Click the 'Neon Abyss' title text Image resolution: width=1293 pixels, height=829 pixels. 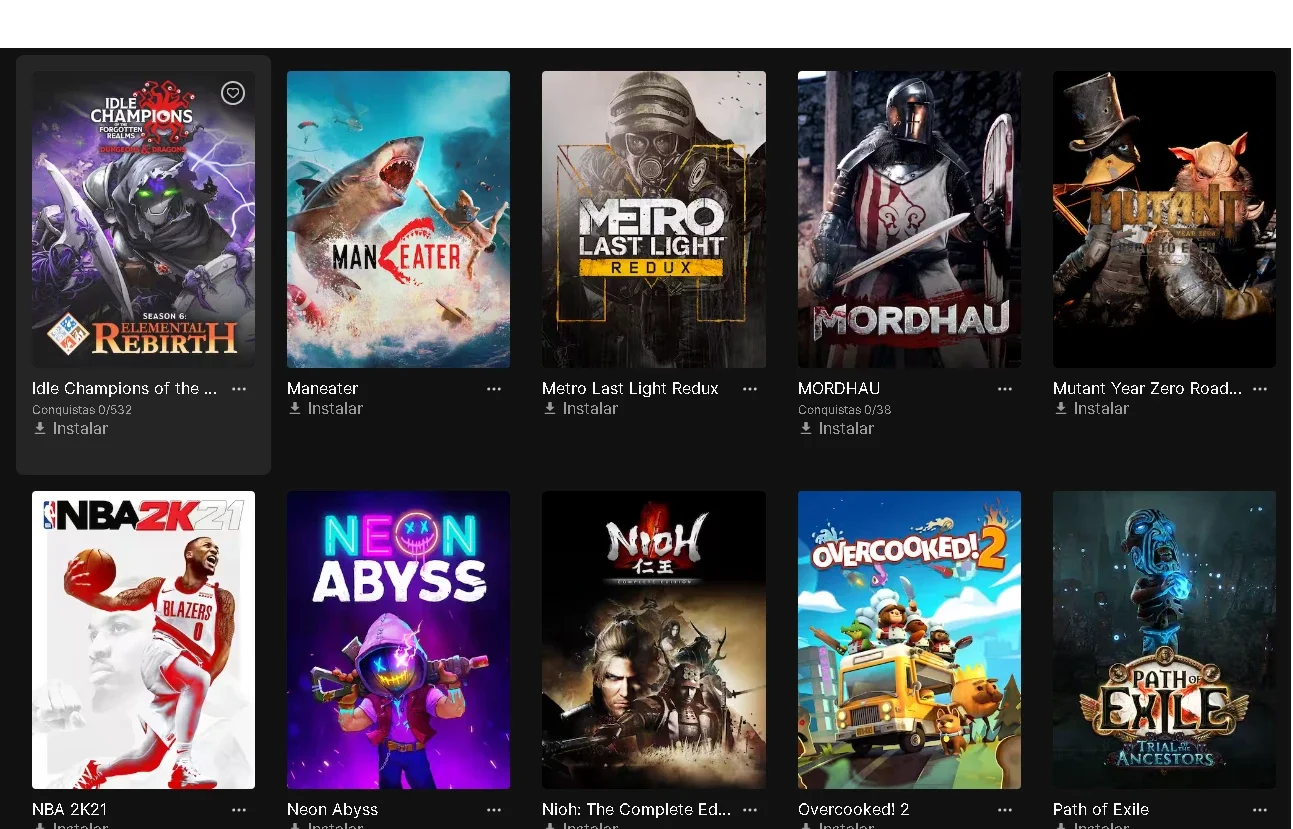(x=332, y=809)
